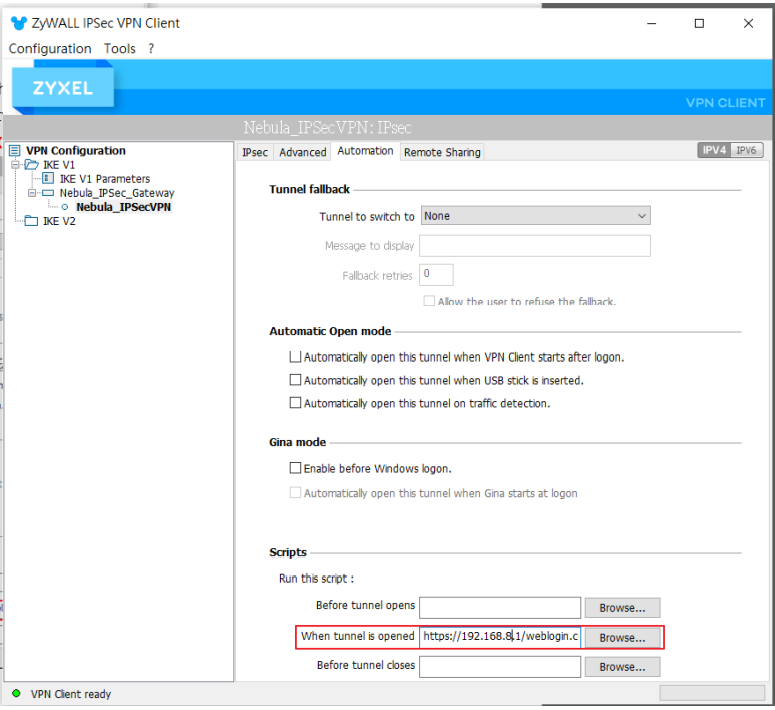Select the Nebula_IPSec_Gateway tree node

click(x=116, y=193)
